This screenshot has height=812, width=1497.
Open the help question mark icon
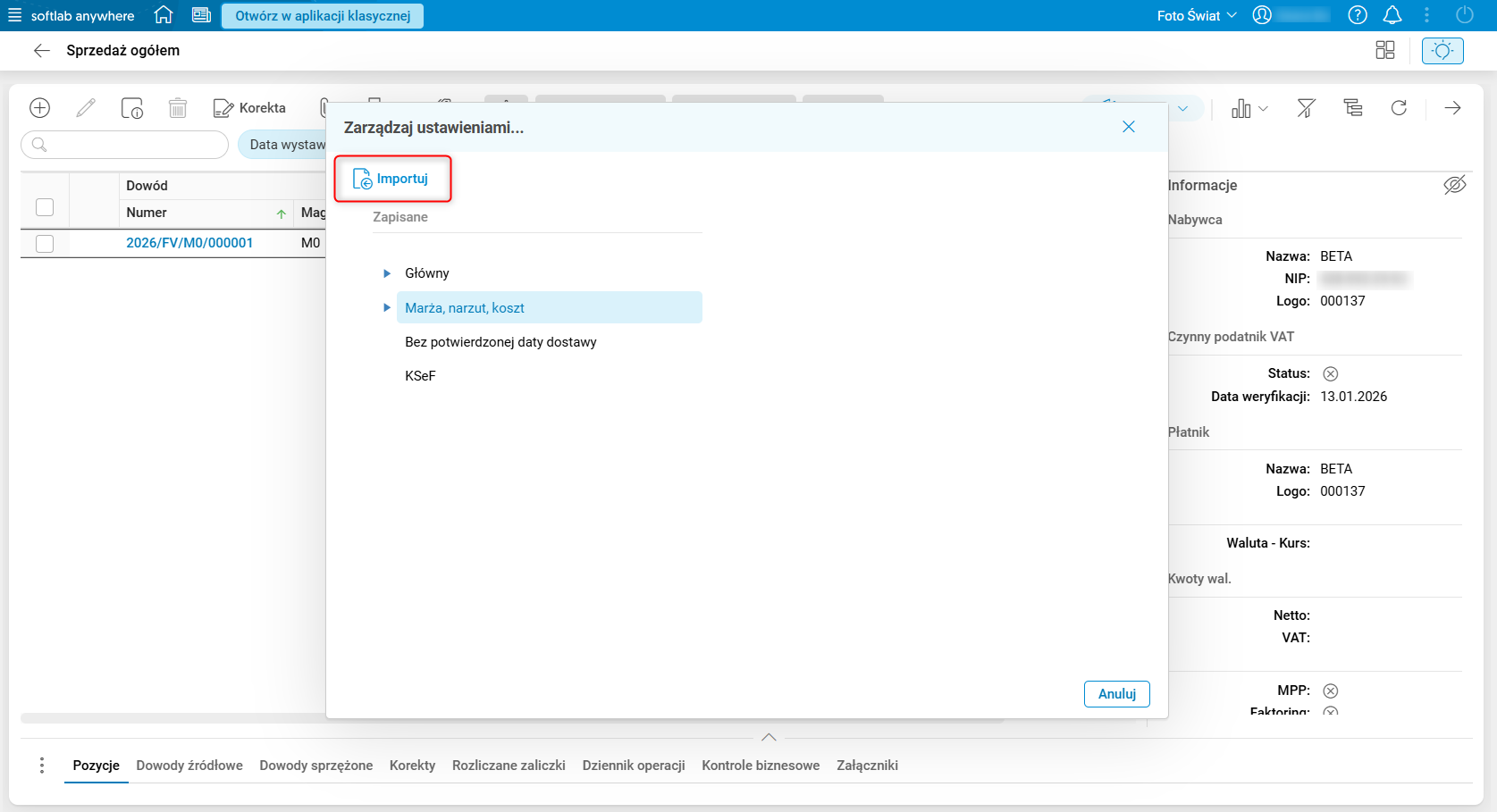[1358, 15]
